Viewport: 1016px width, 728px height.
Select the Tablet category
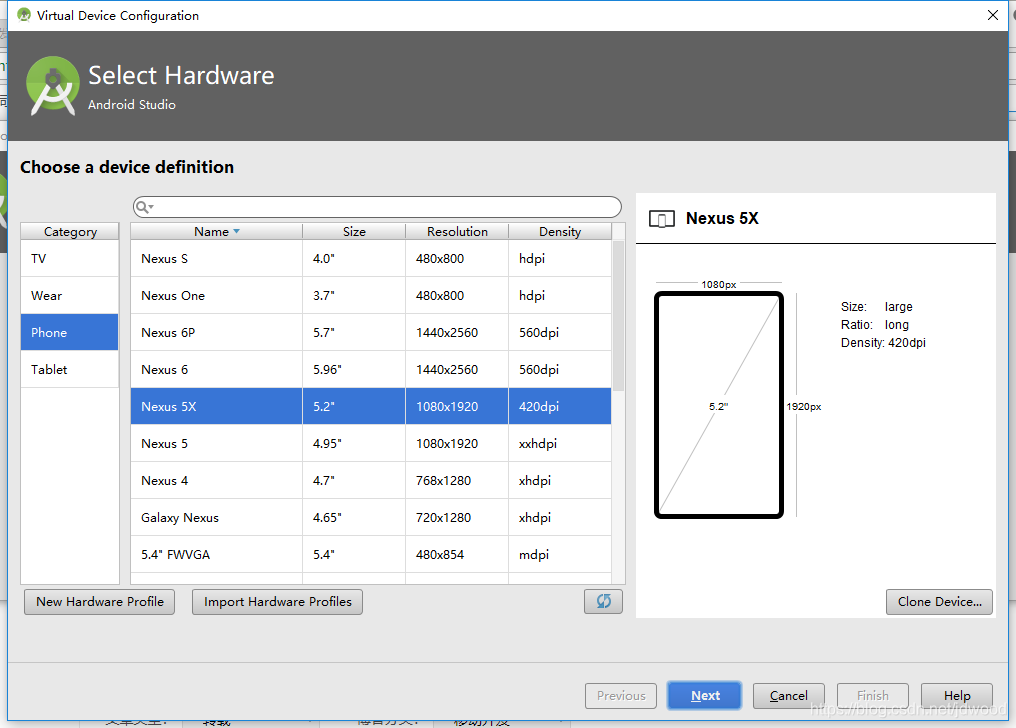point(69,369)
